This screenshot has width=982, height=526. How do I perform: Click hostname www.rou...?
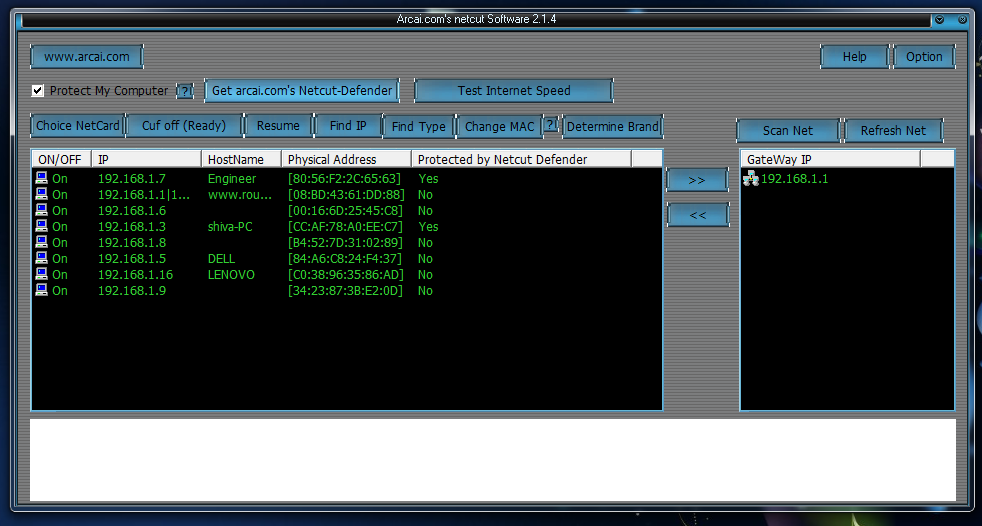tap(240, 195)
